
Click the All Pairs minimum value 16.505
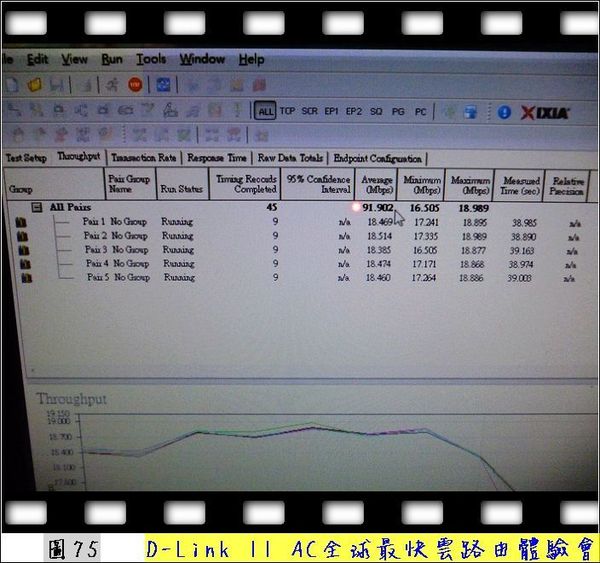[424, 208]
